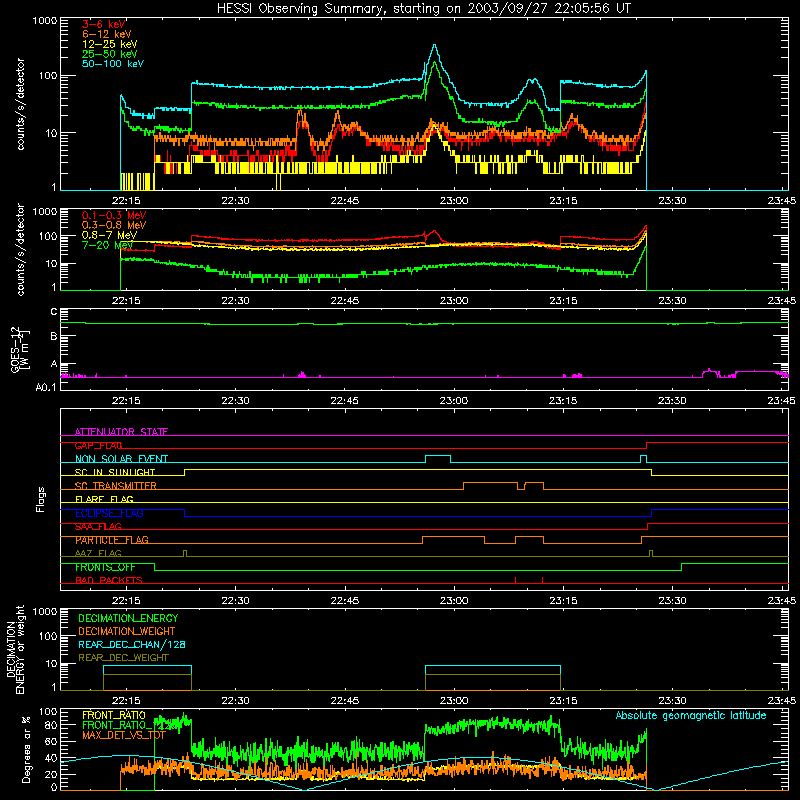
Task: Click the 0.3-0.8 MeV legend label
Action: click(114, 225)
